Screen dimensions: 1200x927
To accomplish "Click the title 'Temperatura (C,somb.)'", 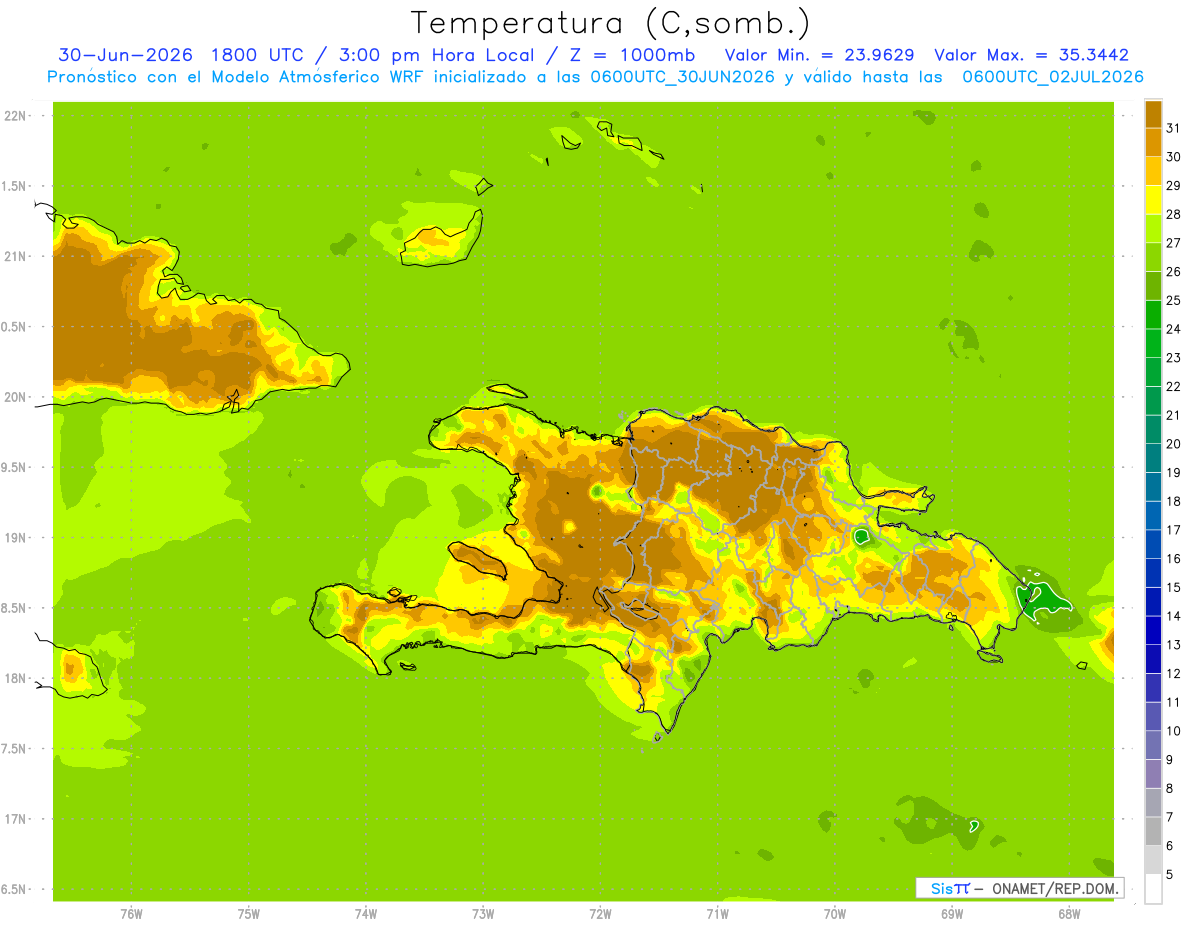I will pos(610,23).
